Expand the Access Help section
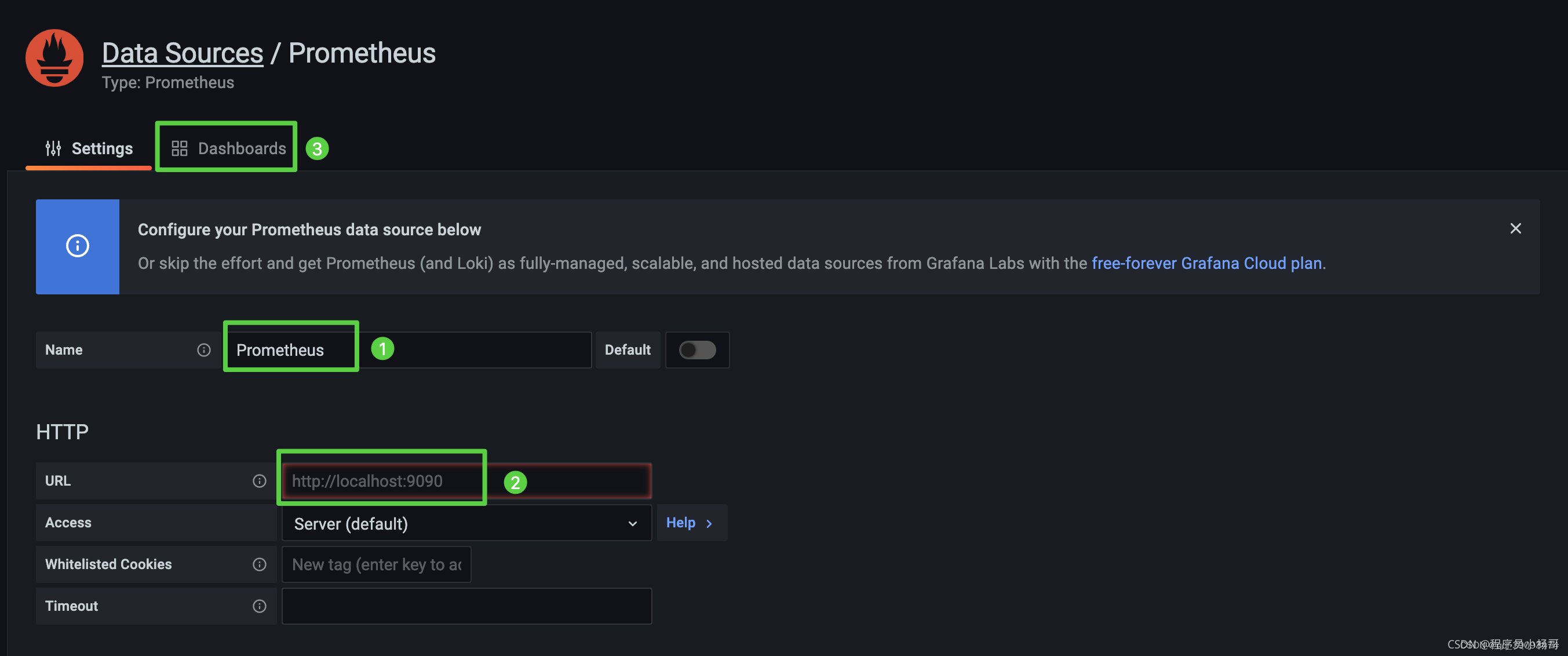This screenshot has height=656, width=1568. 691,523
